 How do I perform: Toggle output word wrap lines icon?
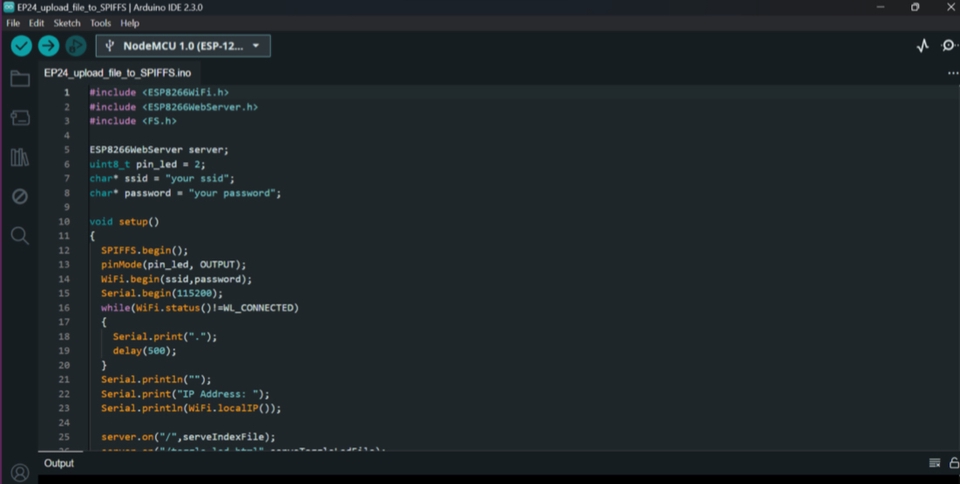934,463
